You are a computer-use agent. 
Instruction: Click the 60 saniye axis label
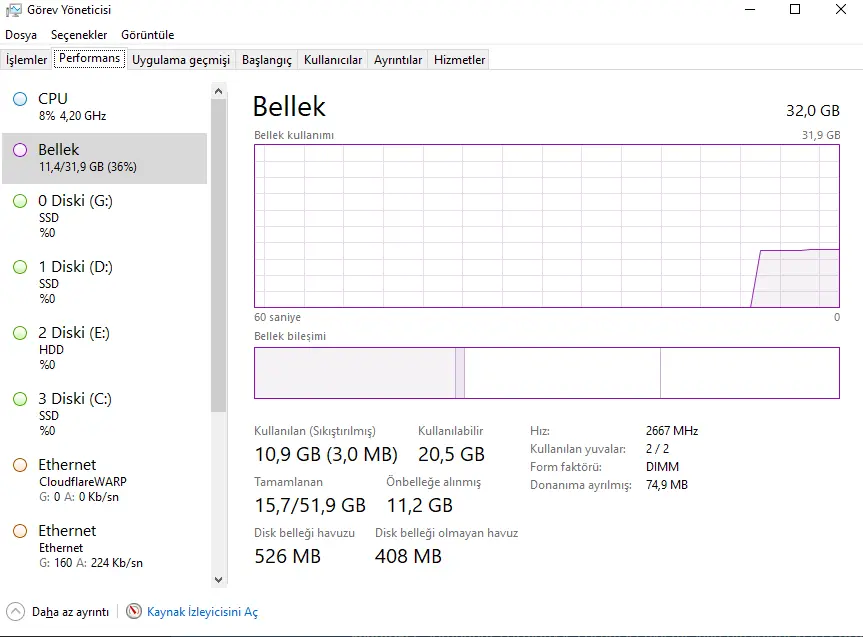277,317
